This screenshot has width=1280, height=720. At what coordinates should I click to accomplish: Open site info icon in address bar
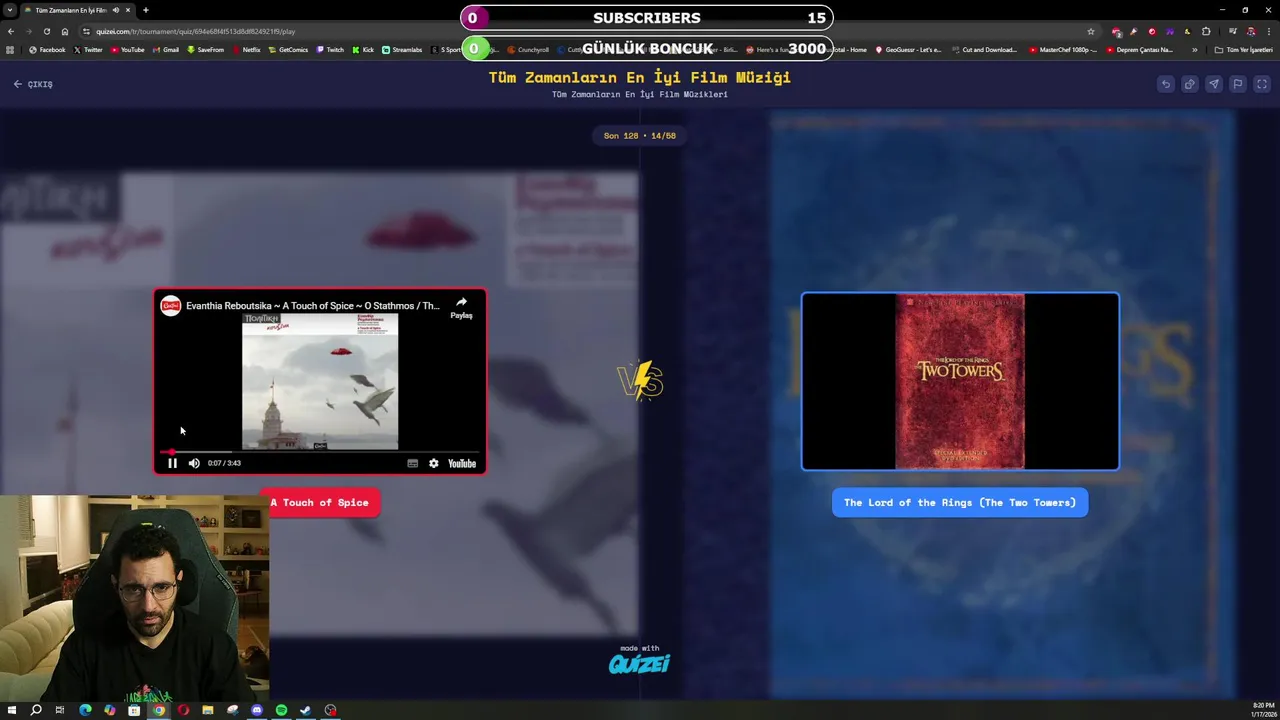coord(86,31)
